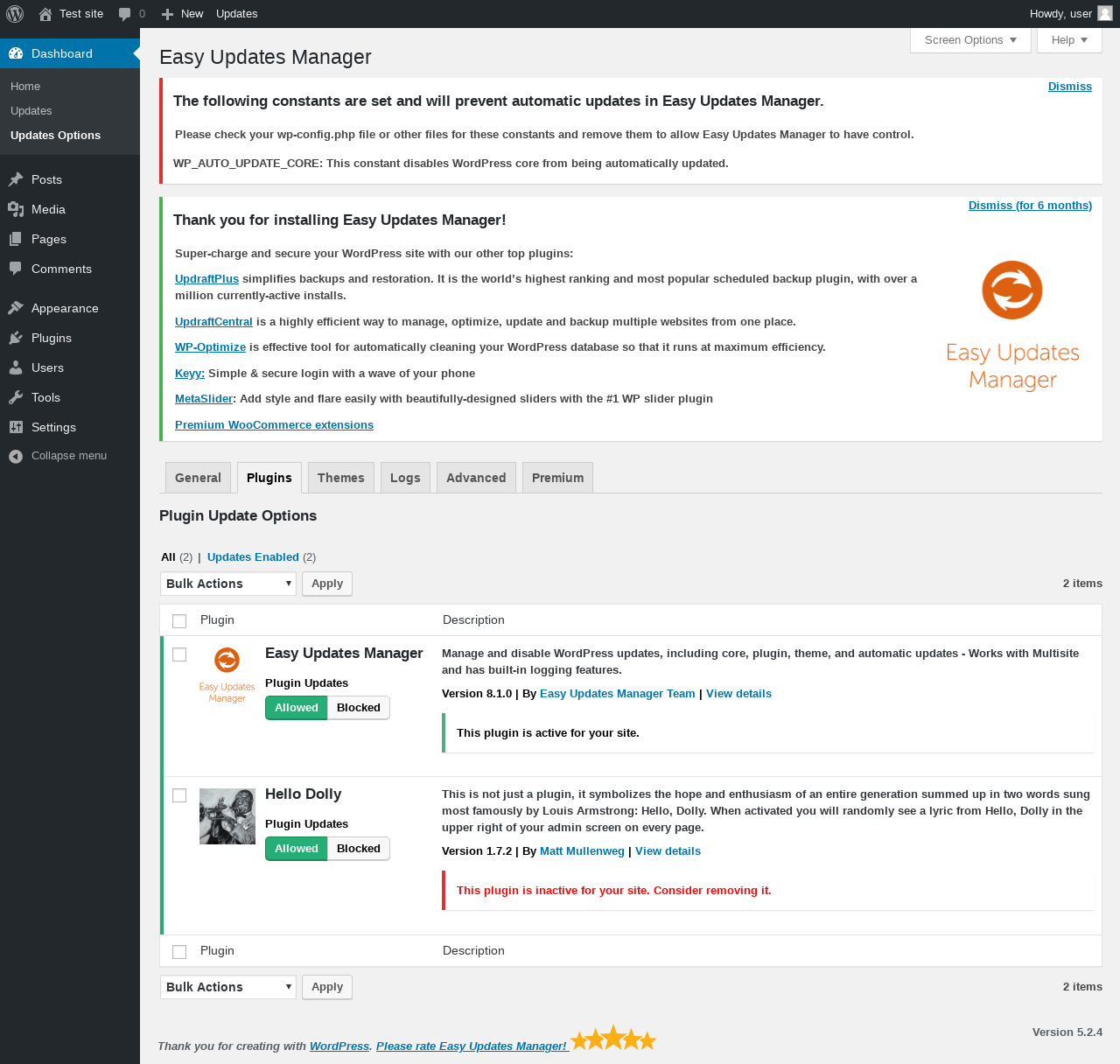Open the Media icon in sidebar

(16, 209)
